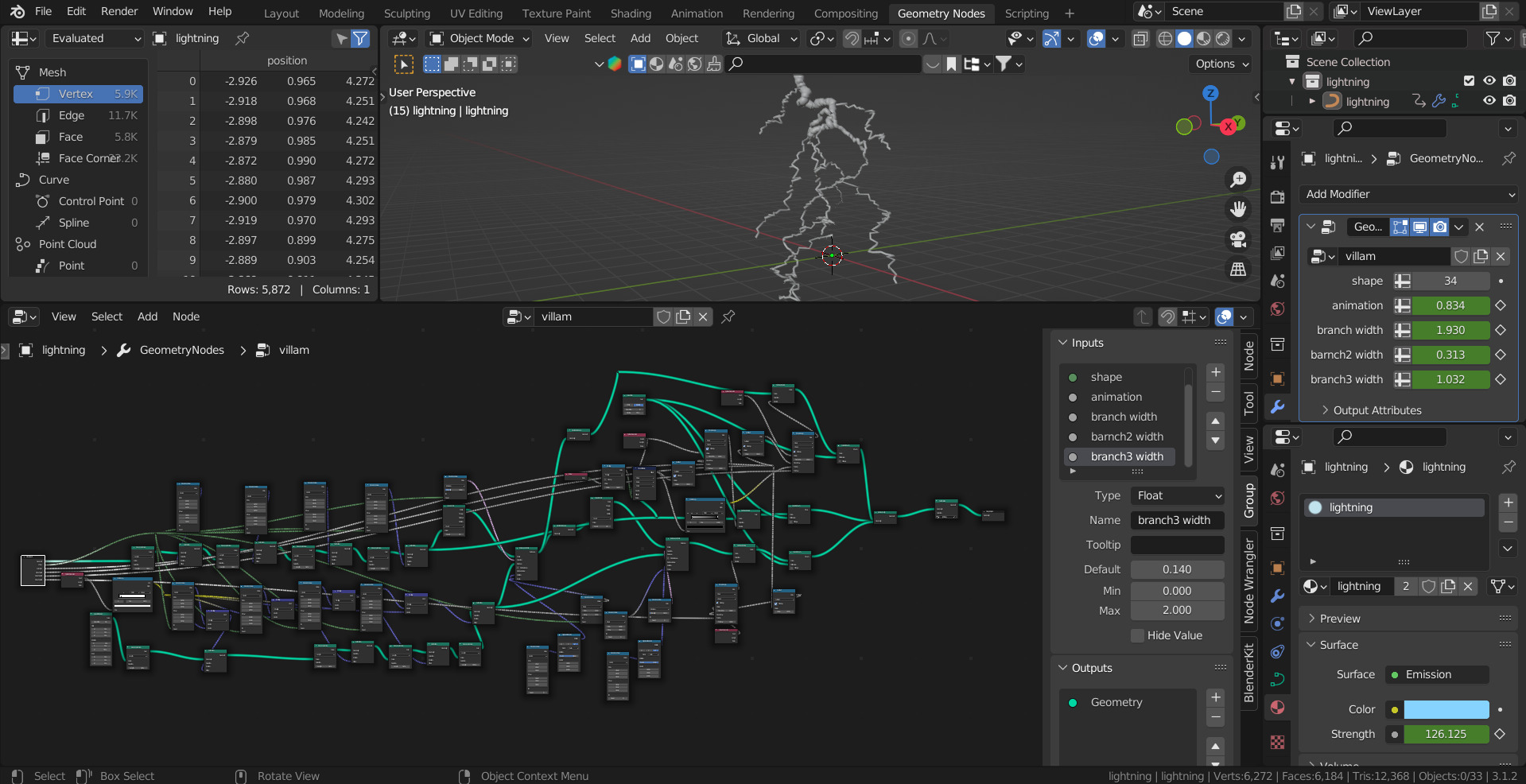Uncheck the lightning collection exclude checkbox
This screenshot has width=1526, height=784.
pos(1469,81)
